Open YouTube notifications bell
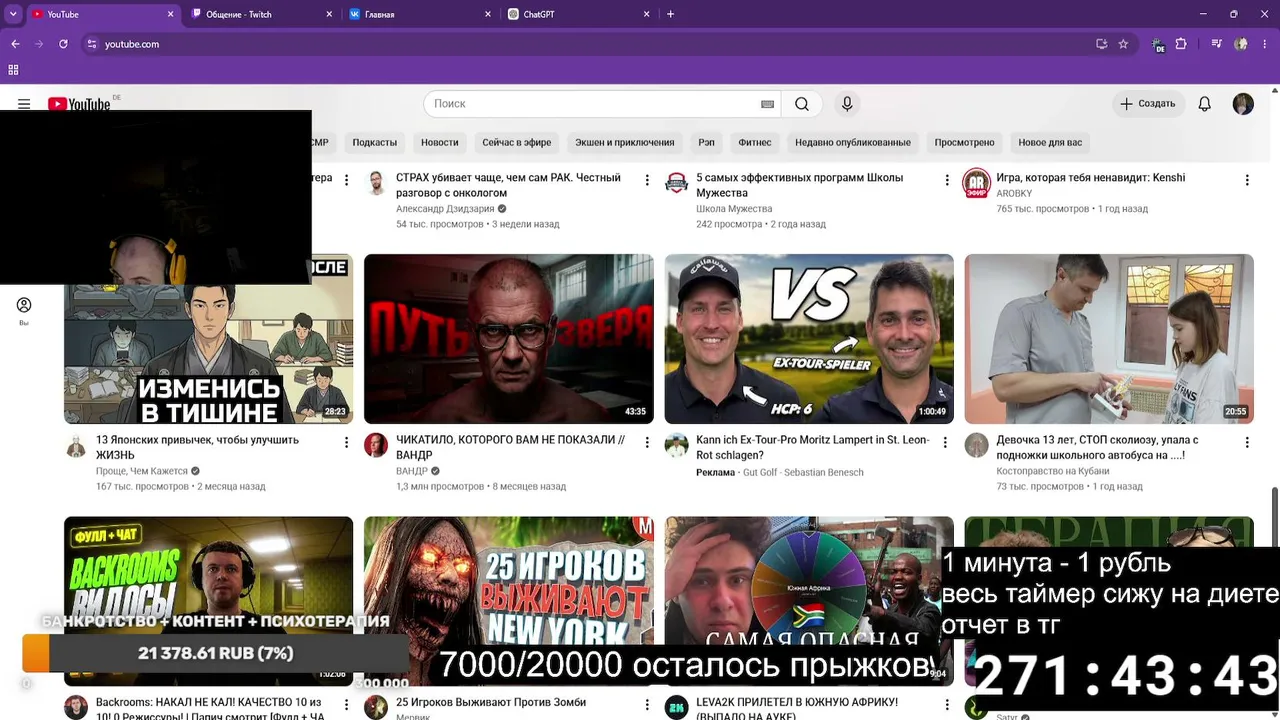This screenshot has width=1280, height=720. click(x=1205, y=104)
